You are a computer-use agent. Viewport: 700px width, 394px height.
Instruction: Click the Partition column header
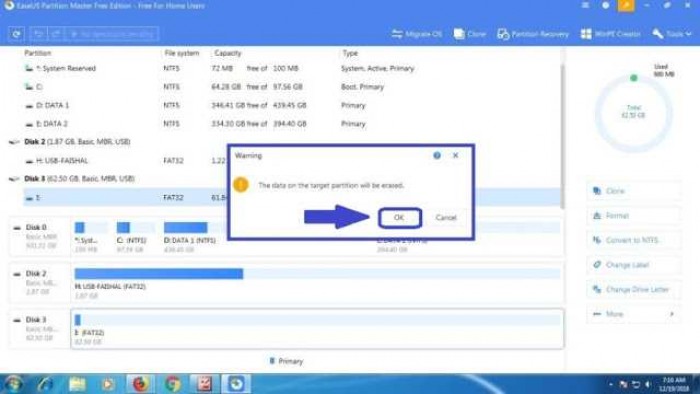(x=38, y=53)
